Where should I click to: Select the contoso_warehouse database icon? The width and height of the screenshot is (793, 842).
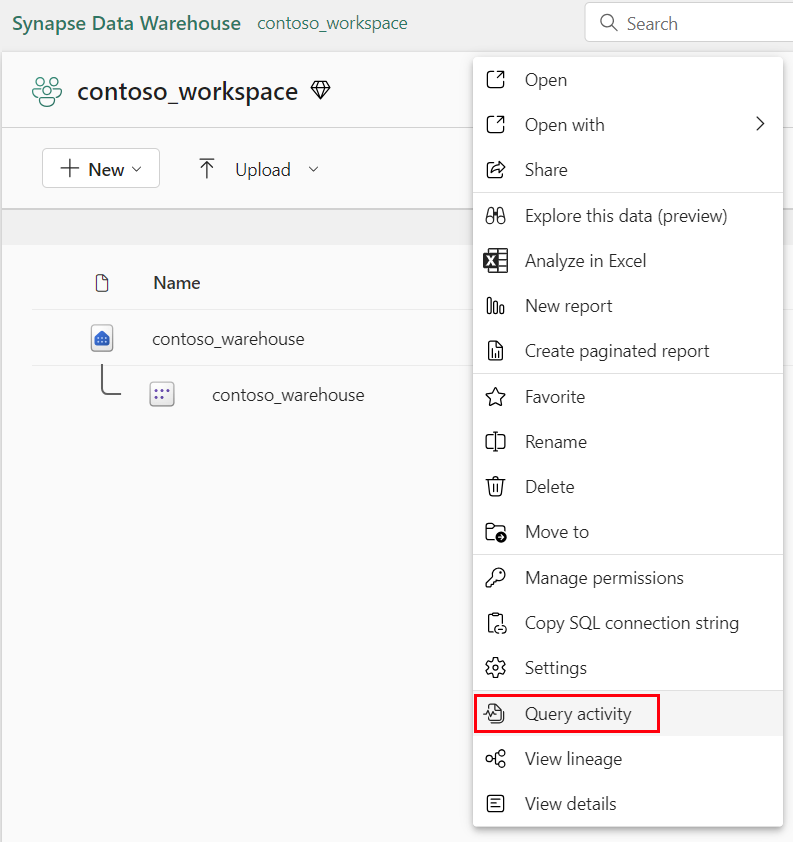(x=101, y=338)
